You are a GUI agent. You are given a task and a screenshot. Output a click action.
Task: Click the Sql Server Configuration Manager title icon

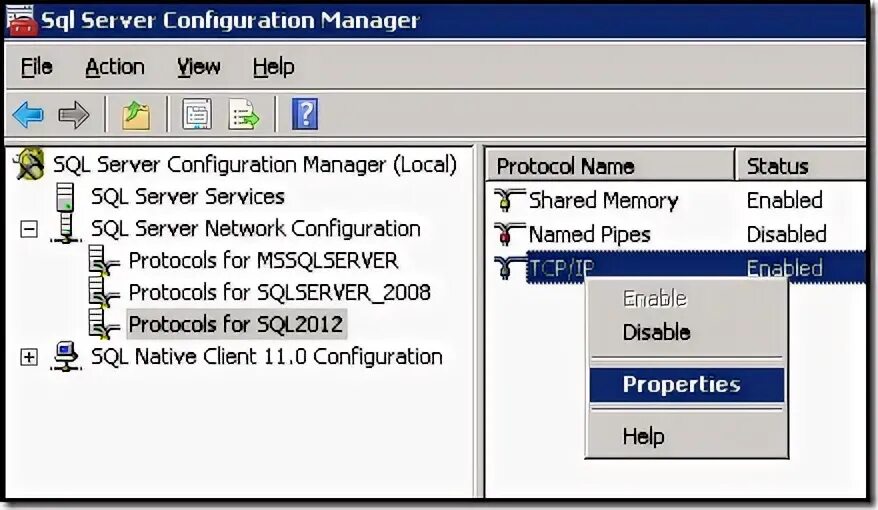[21, 20]
